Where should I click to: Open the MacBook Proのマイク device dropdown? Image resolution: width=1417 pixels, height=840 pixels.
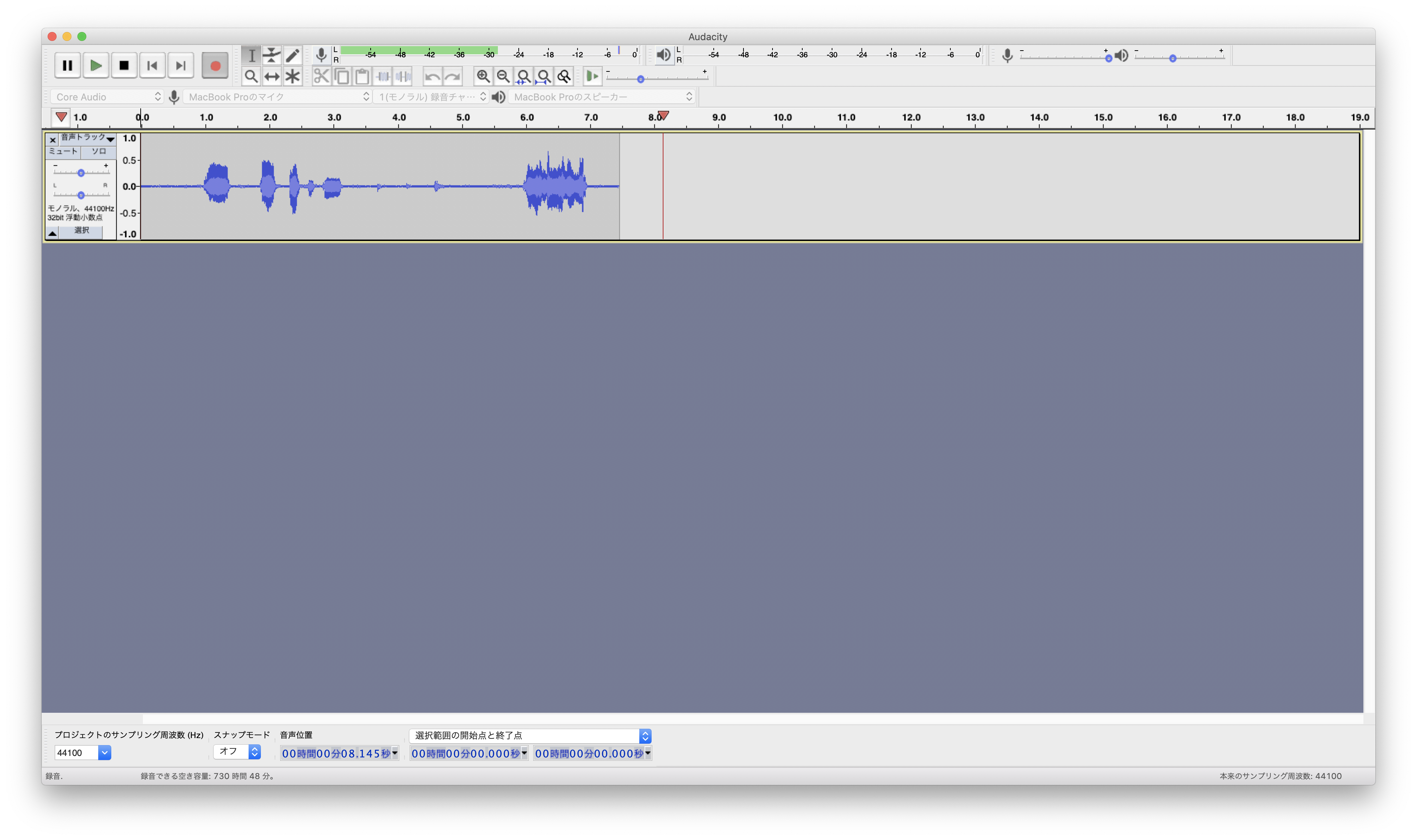(x=277, y=97)
